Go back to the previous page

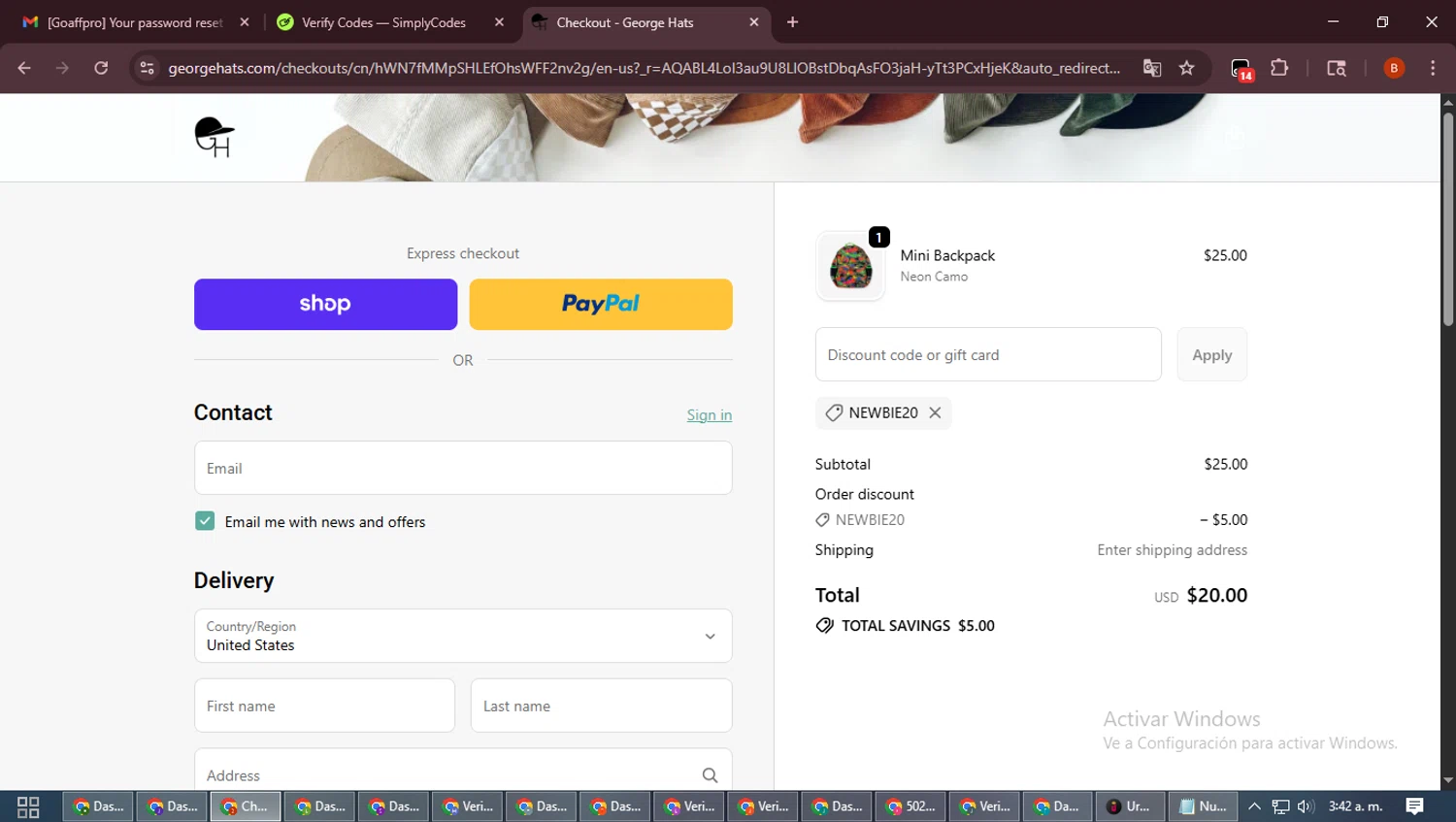click(x=24, y=68)
